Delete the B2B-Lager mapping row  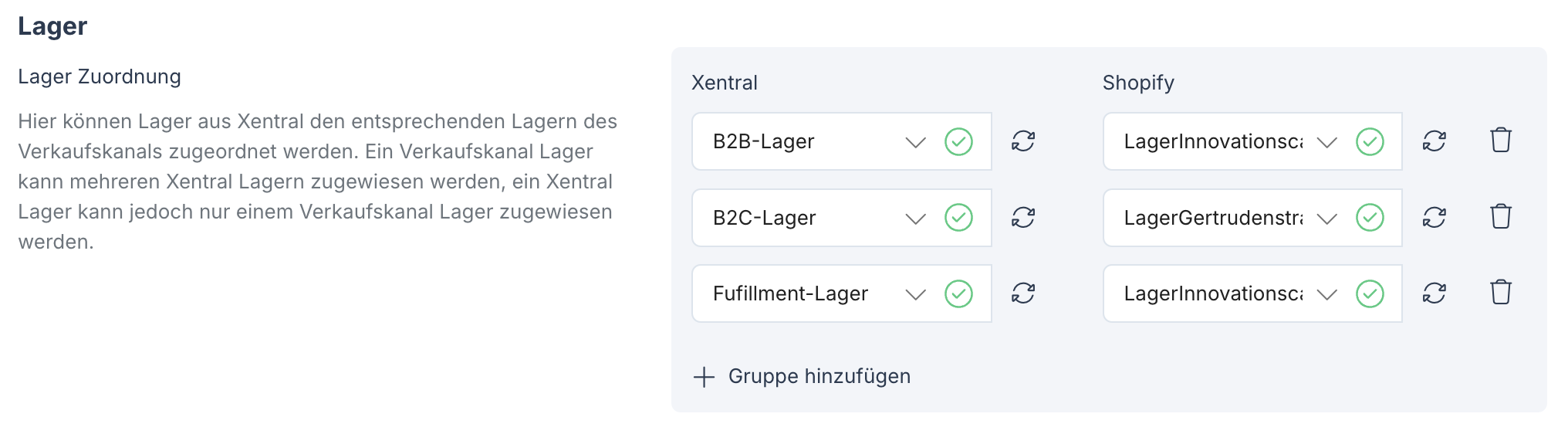pyautogui.click(x=1501, y=141)
